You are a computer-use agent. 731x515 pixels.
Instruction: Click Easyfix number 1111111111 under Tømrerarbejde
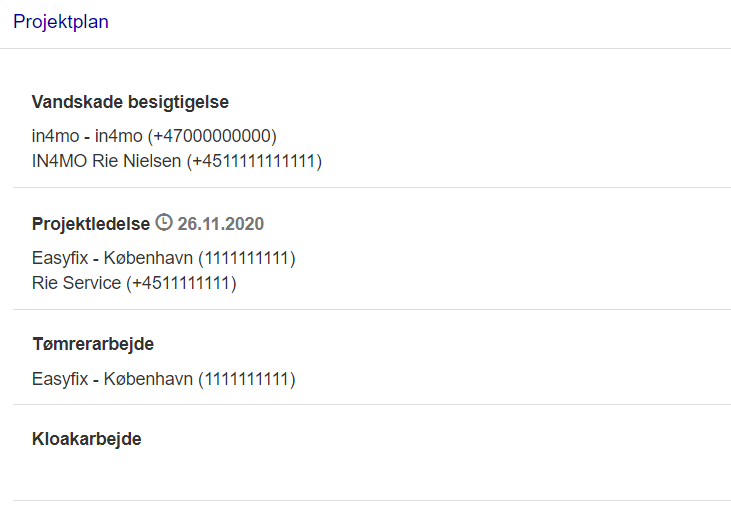(x=246, y=379)
